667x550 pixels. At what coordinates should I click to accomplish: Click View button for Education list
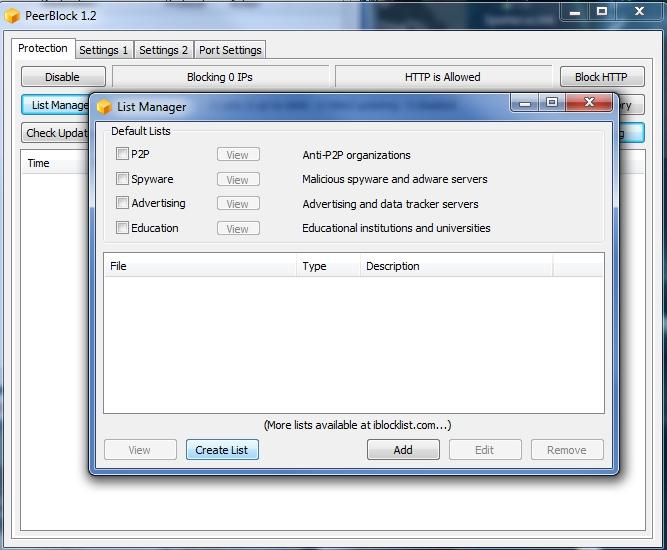(238, 229)
